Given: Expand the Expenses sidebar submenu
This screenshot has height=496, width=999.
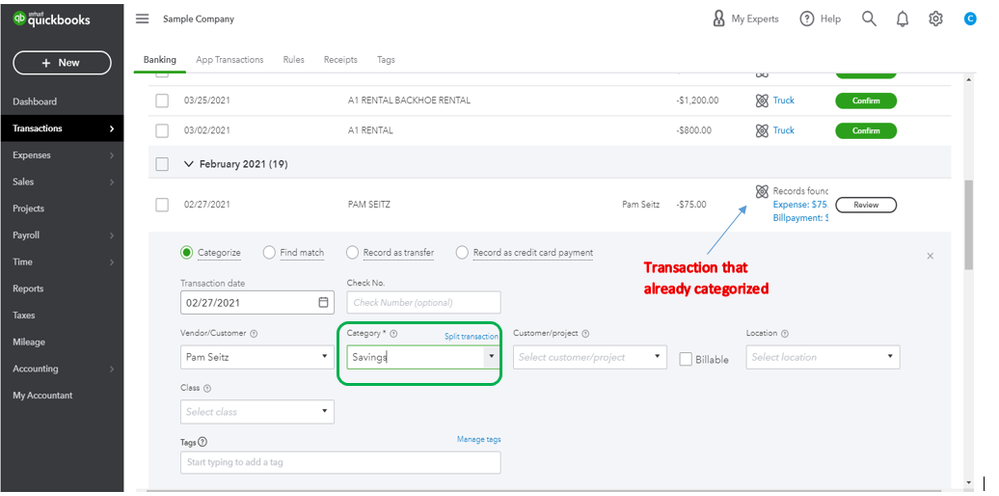Looking at the screenshot, I should point(111,155).
